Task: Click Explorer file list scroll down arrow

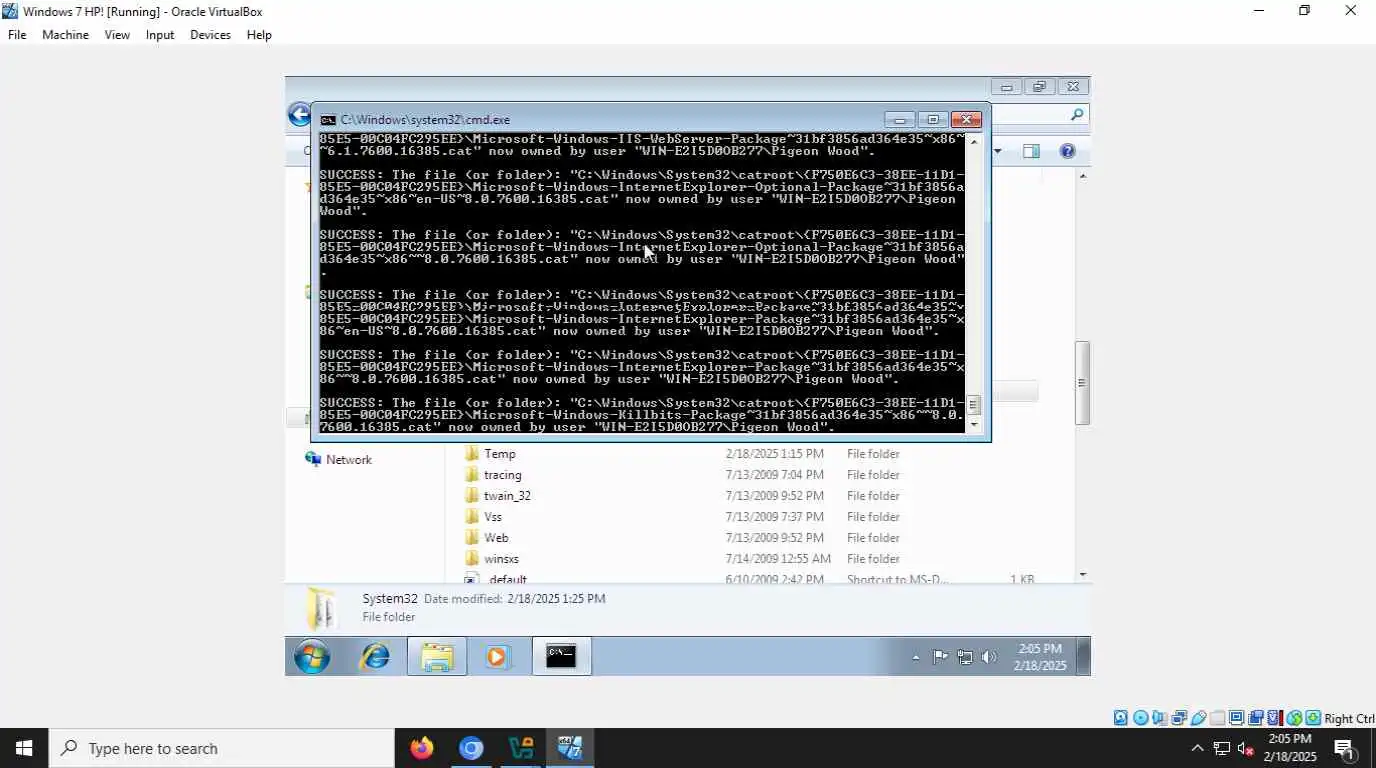Action: click(1081, 574)
